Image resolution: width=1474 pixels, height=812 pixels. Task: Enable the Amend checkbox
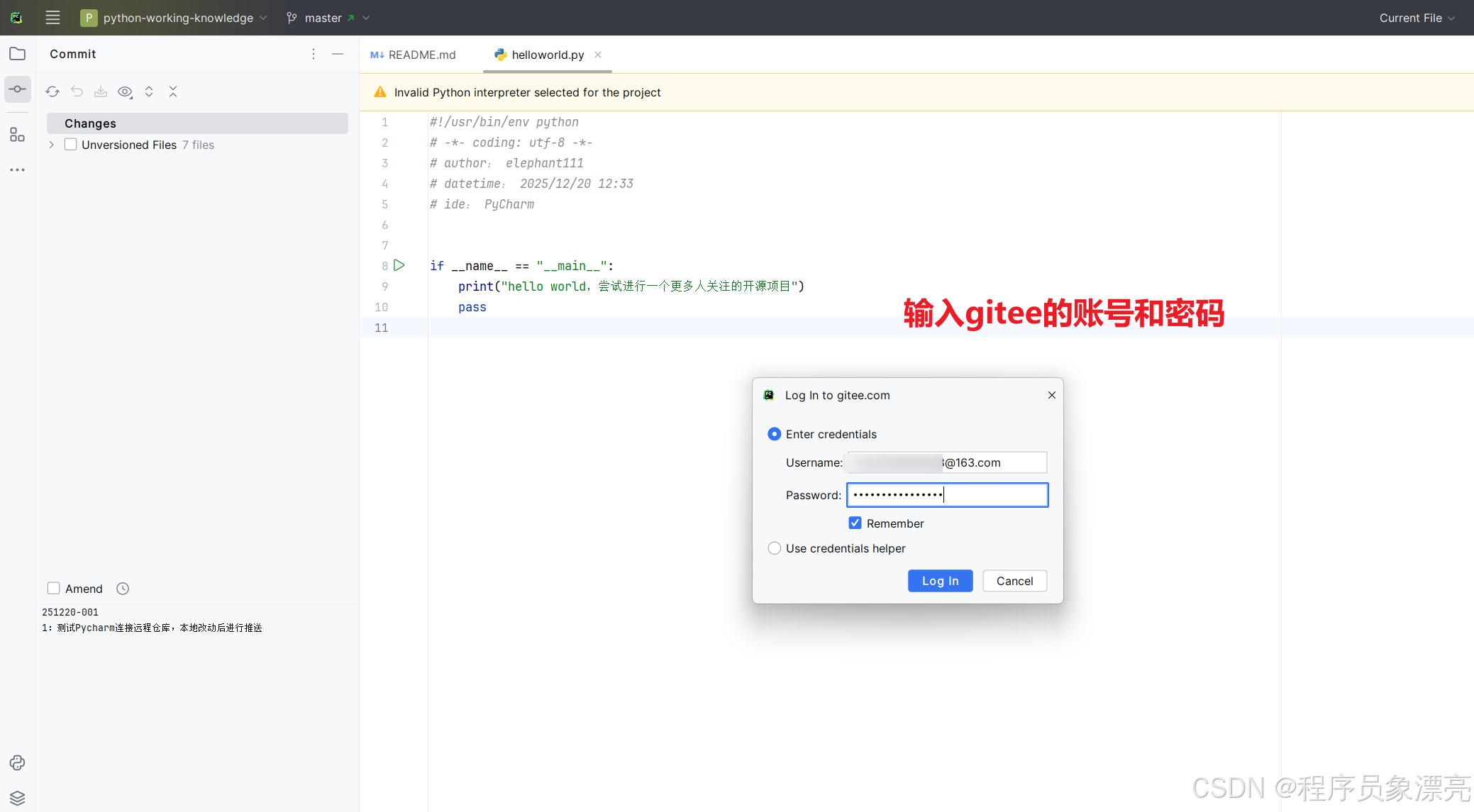pos(54,589)
